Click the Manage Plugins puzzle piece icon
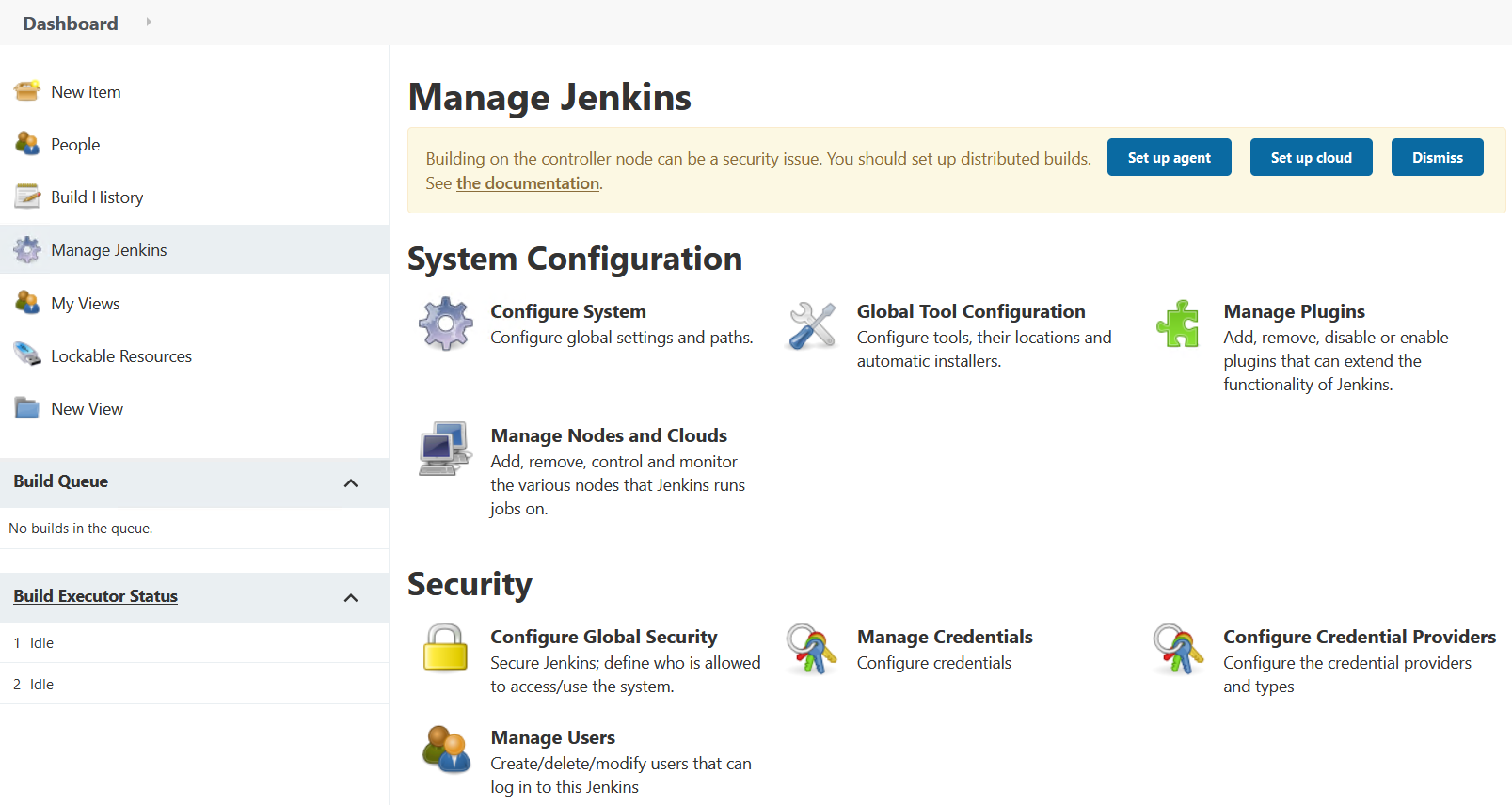1512x805 pixels. pos(1178,324)
